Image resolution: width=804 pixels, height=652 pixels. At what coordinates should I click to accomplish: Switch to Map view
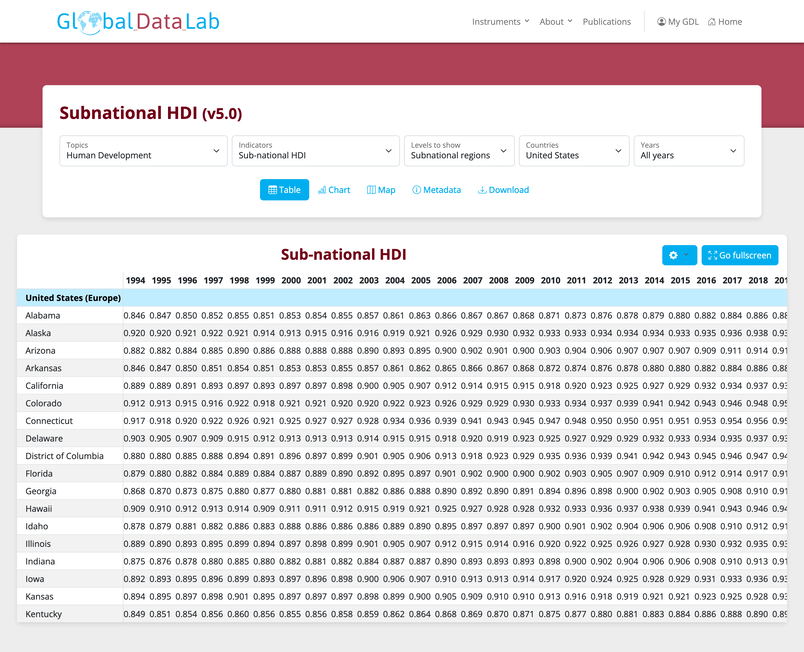click(x=381, y=190)
